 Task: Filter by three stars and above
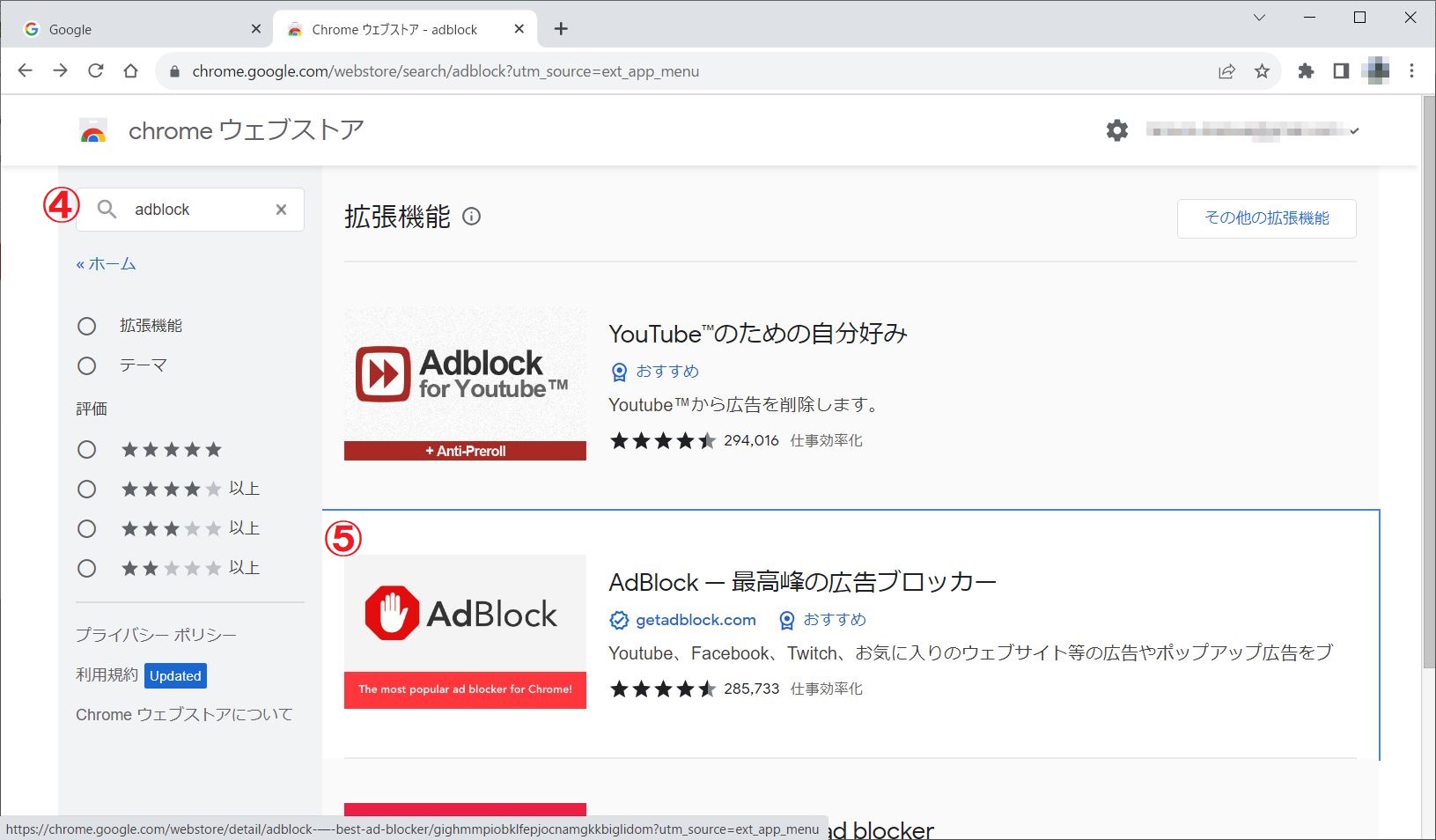click(x=86, y=529)
